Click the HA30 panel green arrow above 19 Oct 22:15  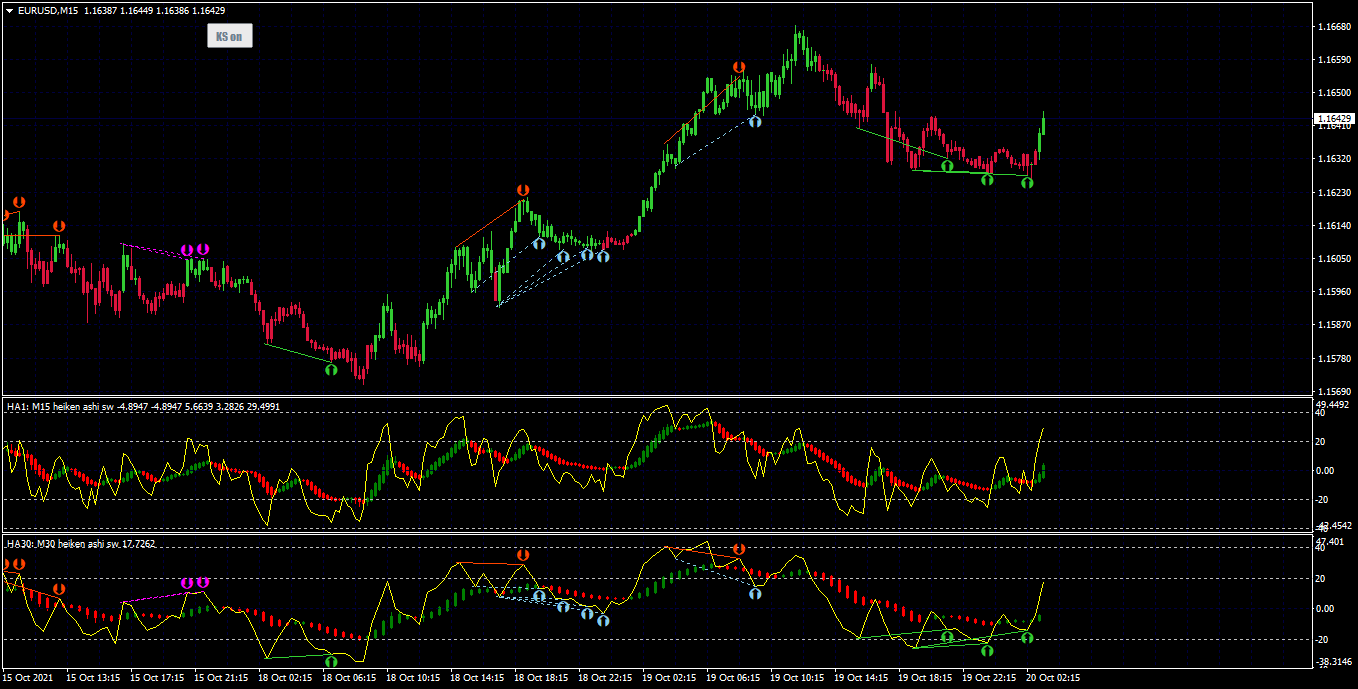click(987, 650)
